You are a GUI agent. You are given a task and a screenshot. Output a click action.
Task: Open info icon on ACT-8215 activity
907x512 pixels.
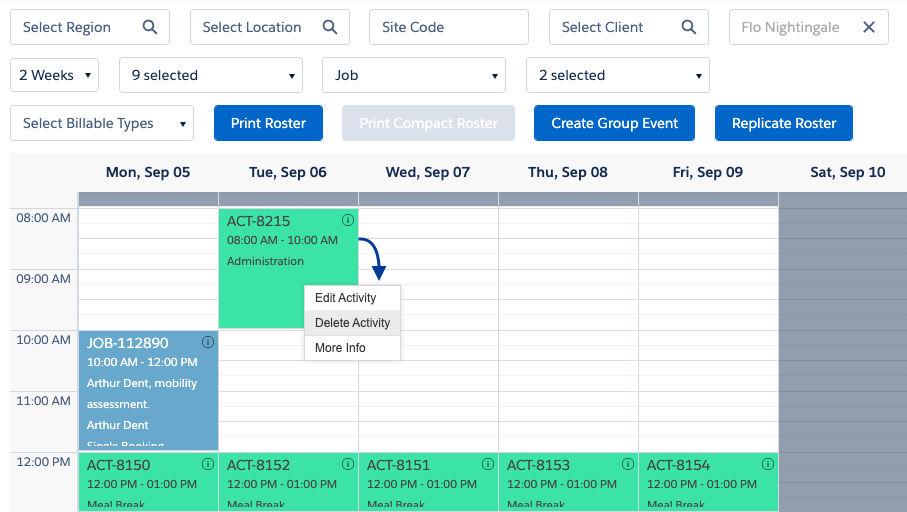click(348, 220)
